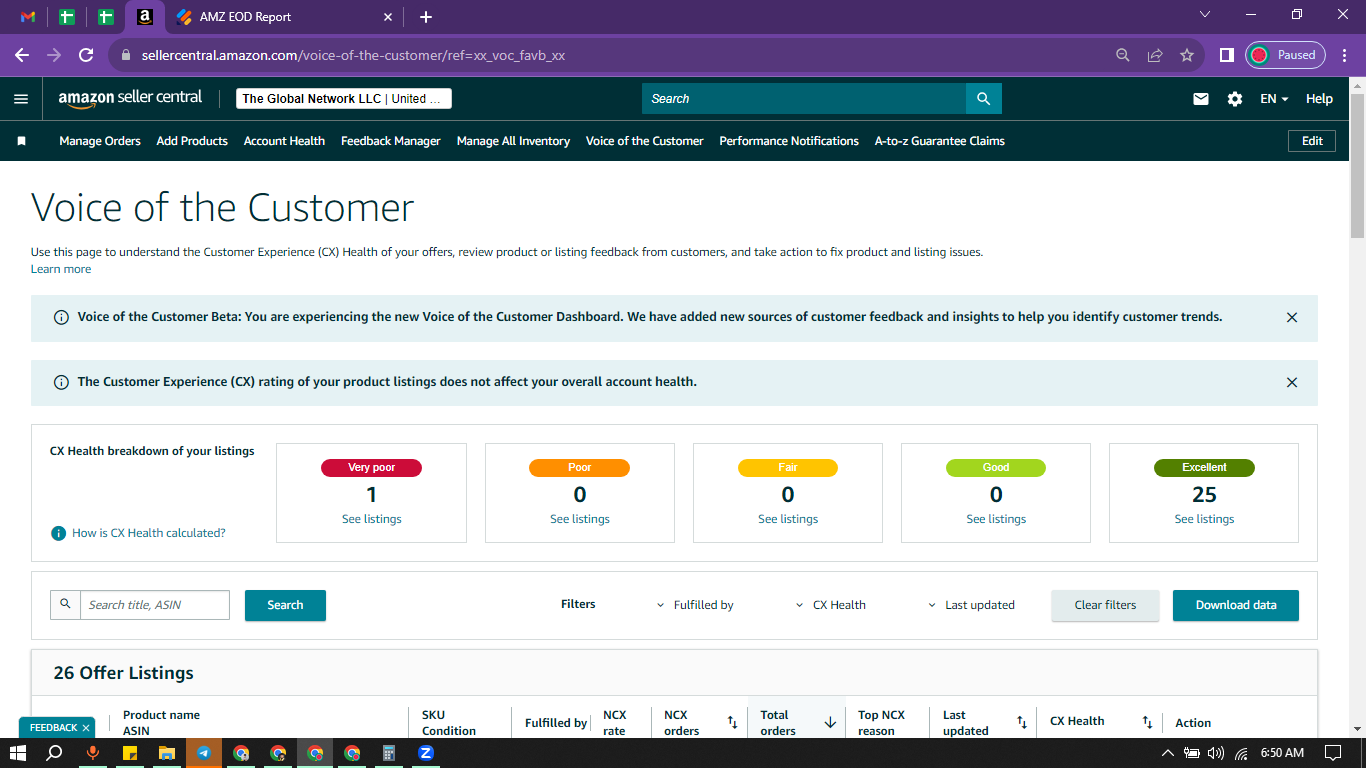
Task: Click the teal Search button
Action: coord(285,605)
